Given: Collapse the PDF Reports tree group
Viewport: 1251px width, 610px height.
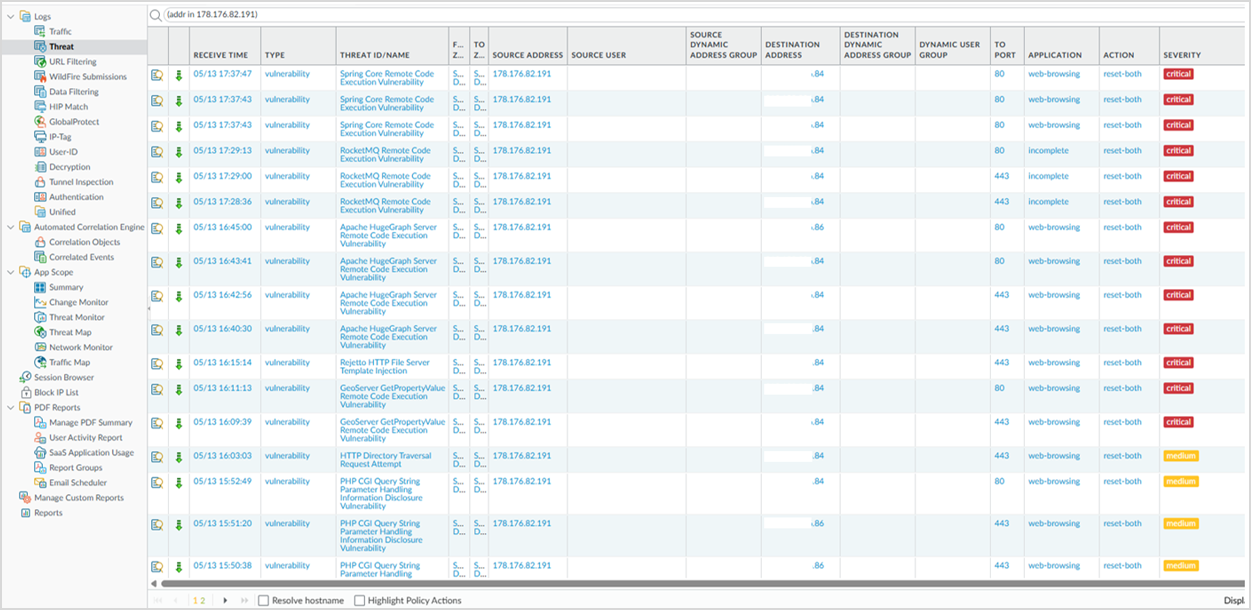Looking at the screenshot, I should pos(9,408).
